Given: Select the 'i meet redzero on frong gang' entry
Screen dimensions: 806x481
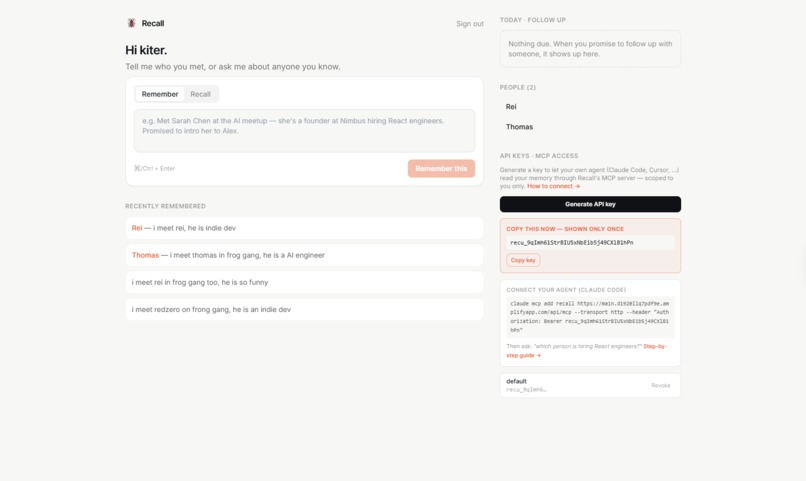Looking at the screenshot, I should [304, 309].
